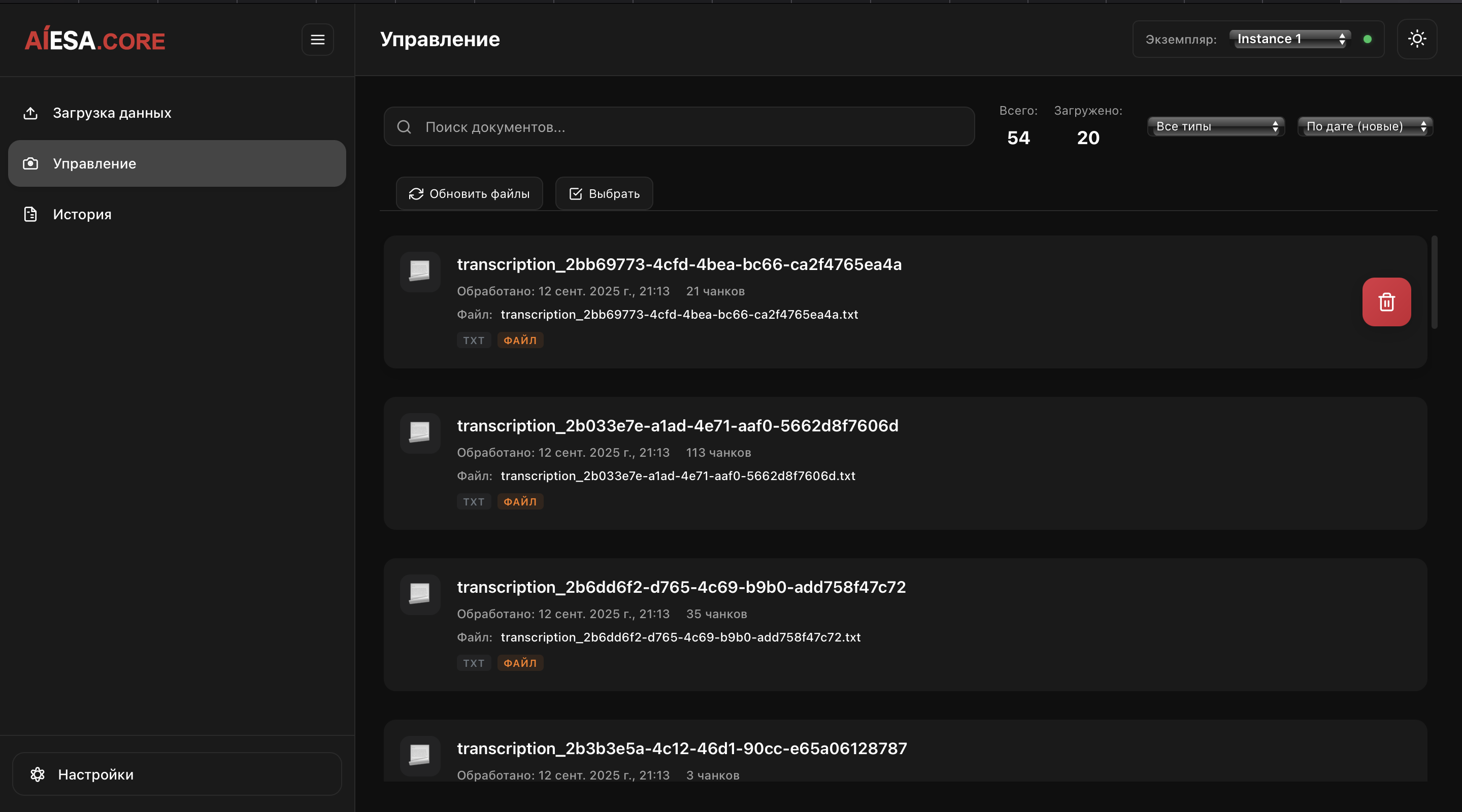Viewport: 1462px width, 812px height.
Task: Click the document icon of transcription_2b033e7e
Action: pyautogui.click(x=420, y=433)
